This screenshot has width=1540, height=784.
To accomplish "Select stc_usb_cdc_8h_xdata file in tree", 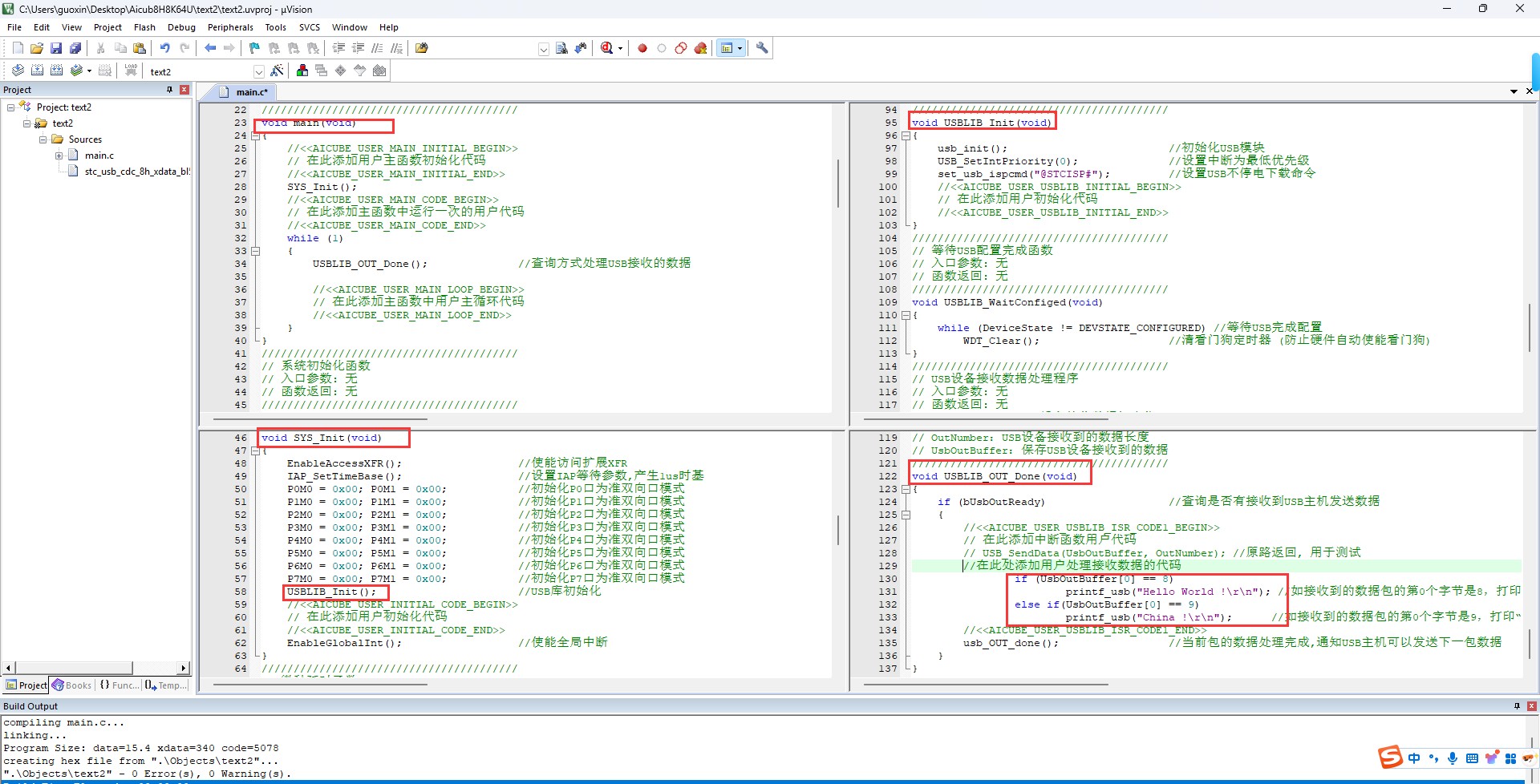I will coord(137,172).
